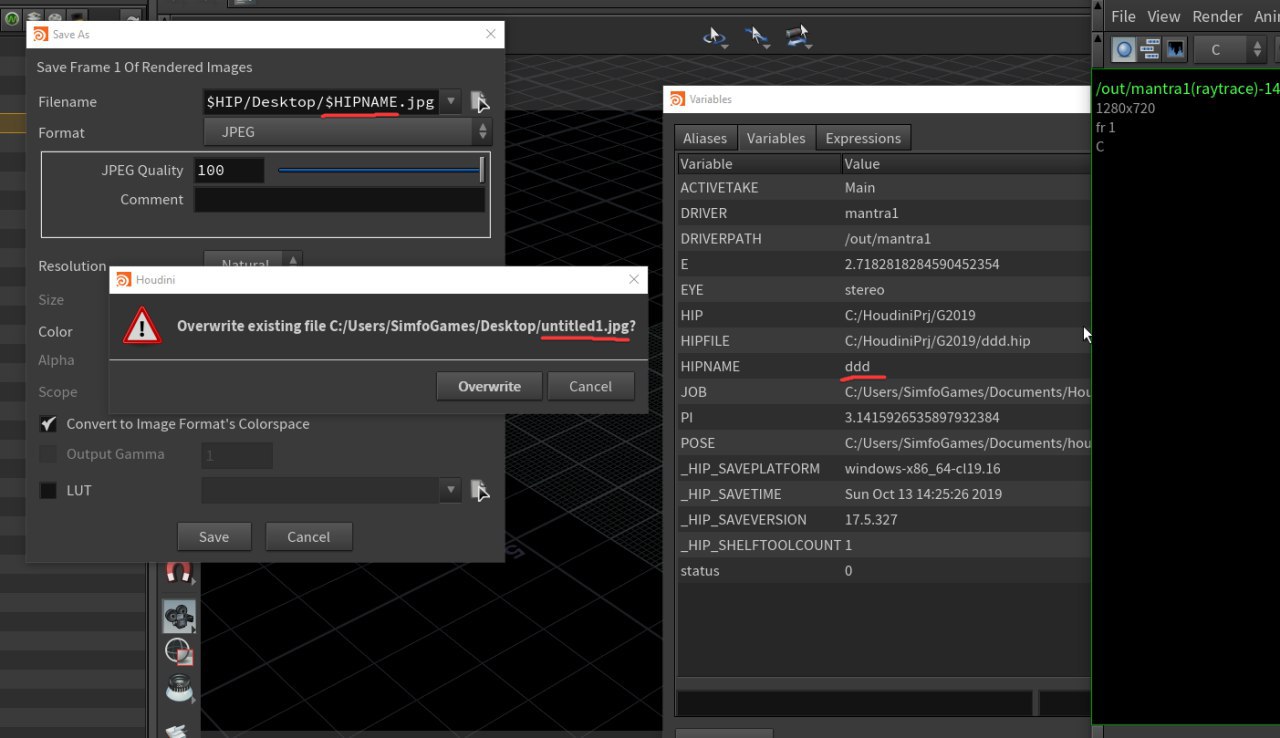Screen dimensions: 1280x738
Task: Open the Format JPEG dropdown
Action: coord(347,132)
